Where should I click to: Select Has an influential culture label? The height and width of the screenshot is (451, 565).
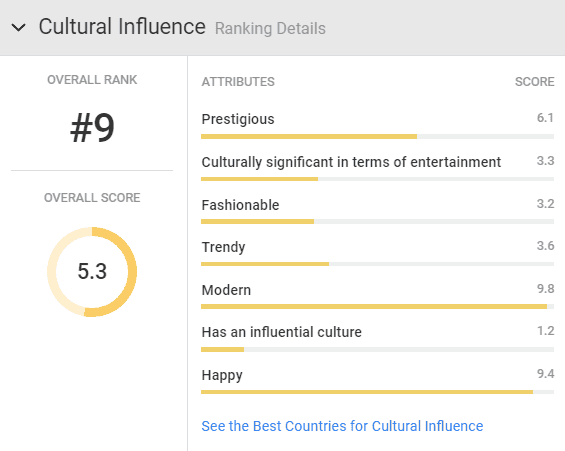pos(281,332)
